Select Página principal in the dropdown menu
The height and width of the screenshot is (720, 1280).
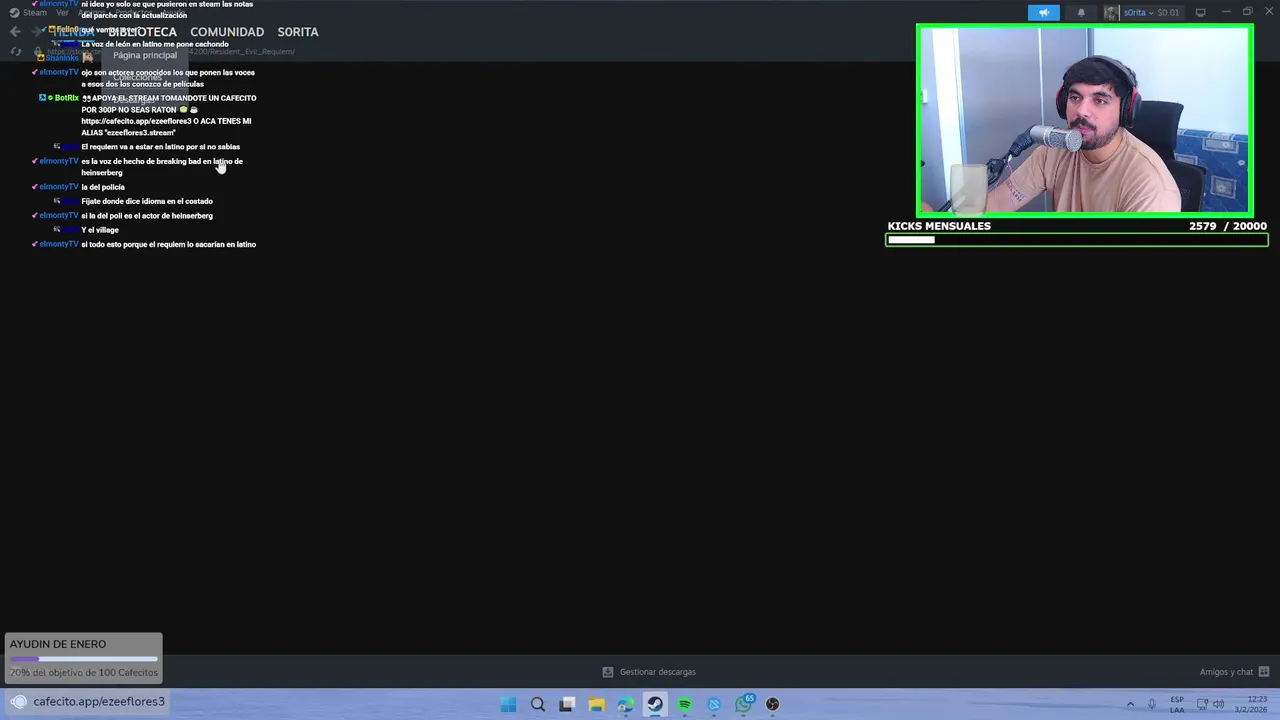(145, 55)
